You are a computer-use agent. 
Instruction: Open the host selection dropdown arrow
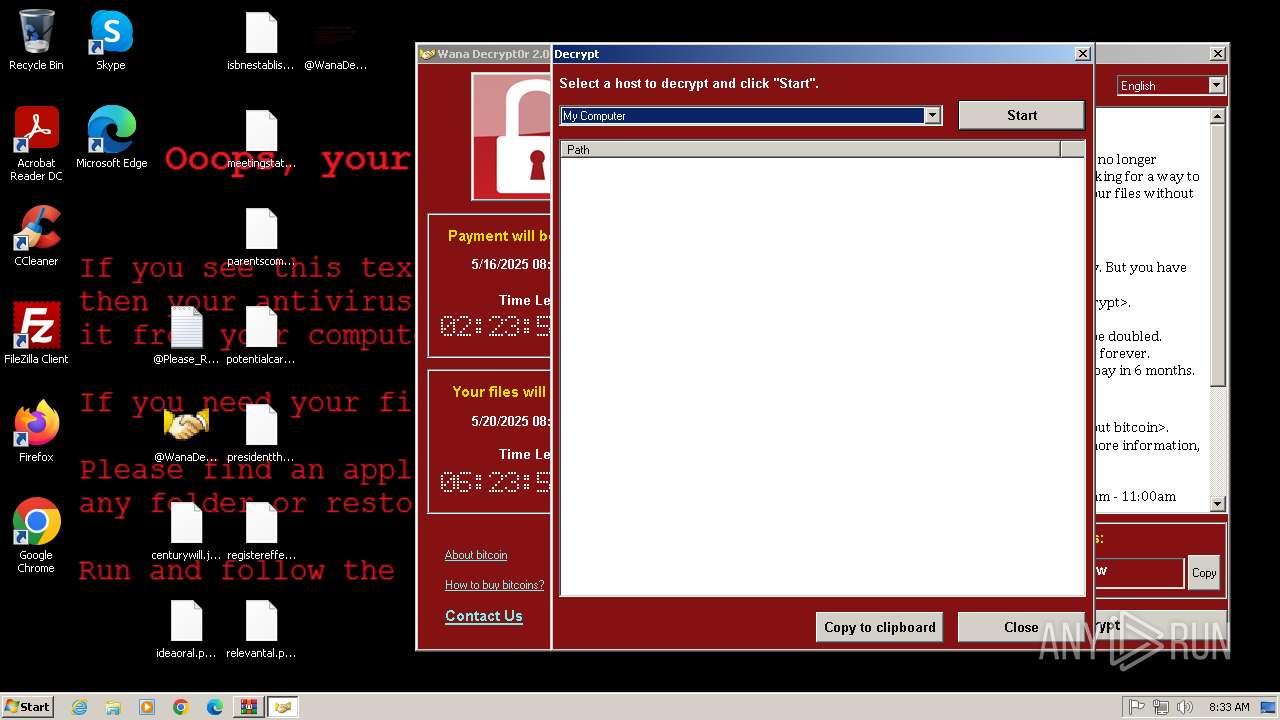pyautogui.click(x=932, y=115)
